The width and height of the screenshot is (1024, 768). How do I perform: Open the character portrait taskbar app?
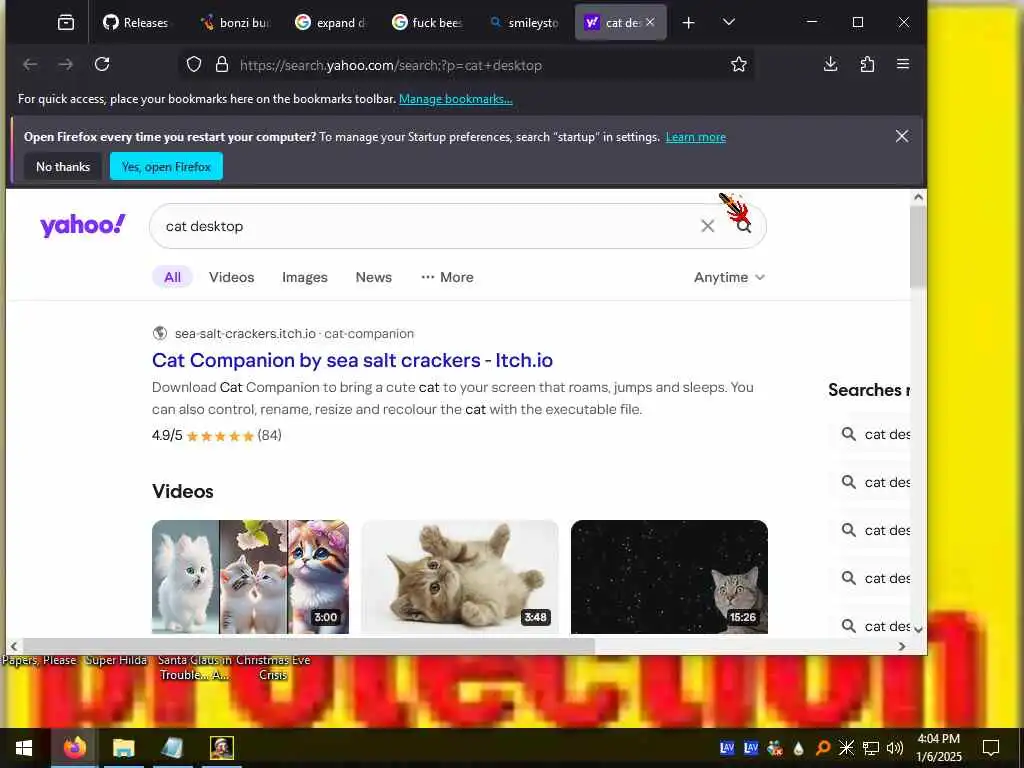click(221, 748)
